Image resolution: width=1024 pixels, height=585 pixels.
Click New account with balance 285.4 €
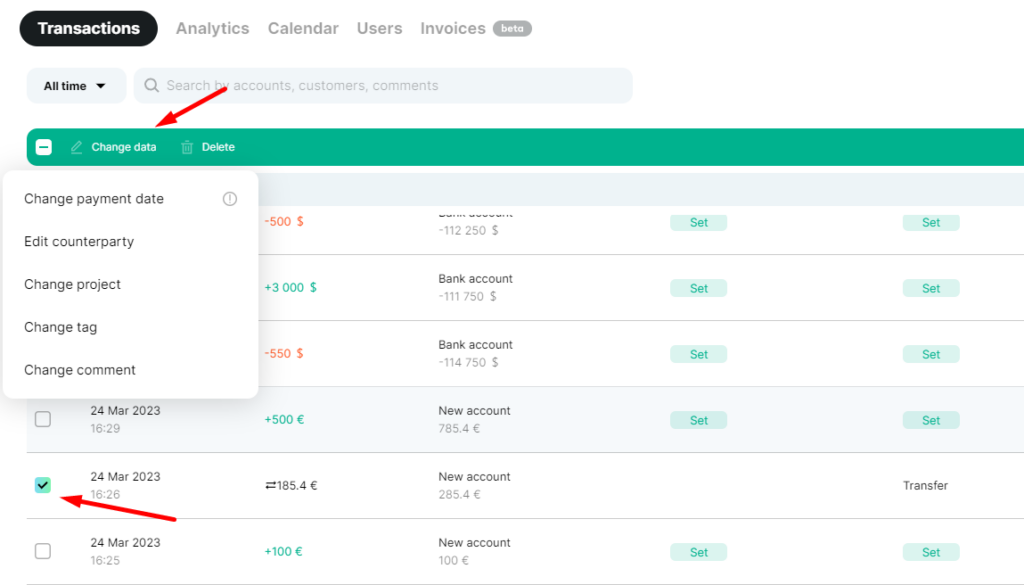[x=474, y=485]
